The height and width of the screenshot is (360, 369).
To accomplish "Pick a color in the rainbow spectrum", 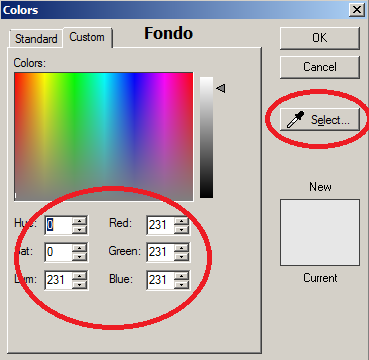I will (103, 136).
